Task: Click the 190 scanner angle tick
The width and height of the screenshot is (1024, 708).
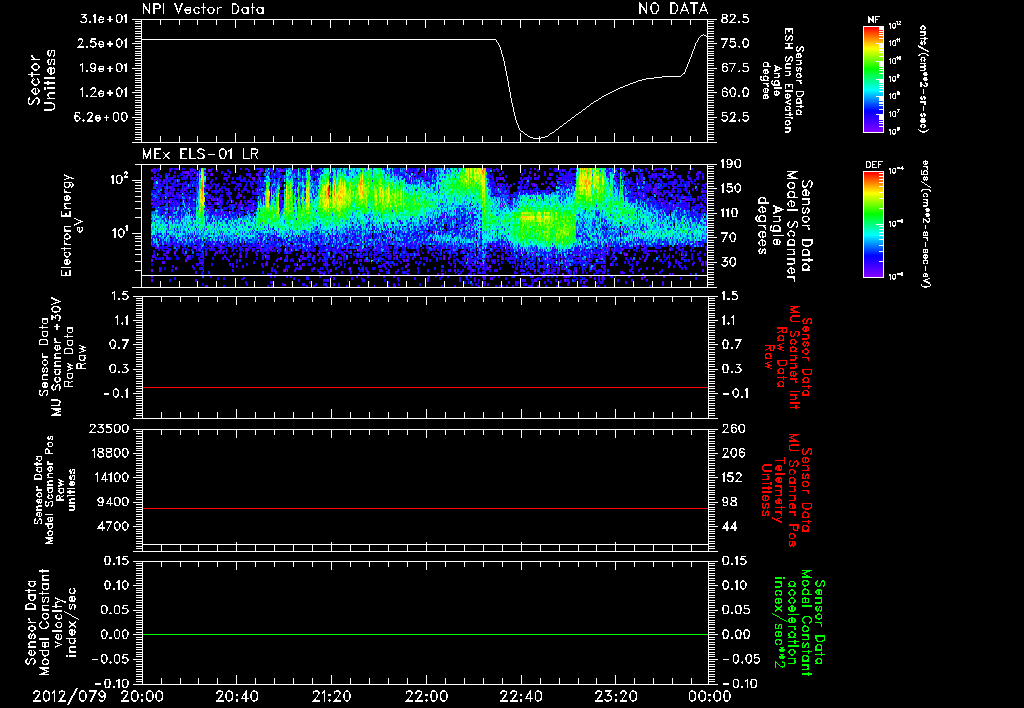Action: coord(732,164)
